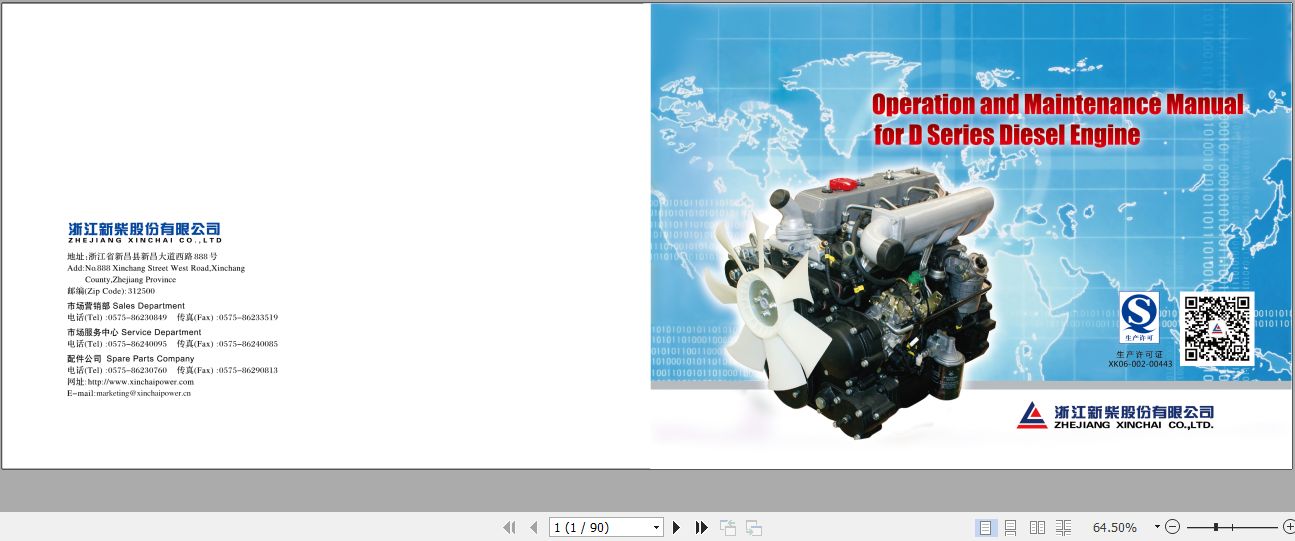Click the ZHEJIANG XINCHAI CO.,LTD logo on left page

145,233
